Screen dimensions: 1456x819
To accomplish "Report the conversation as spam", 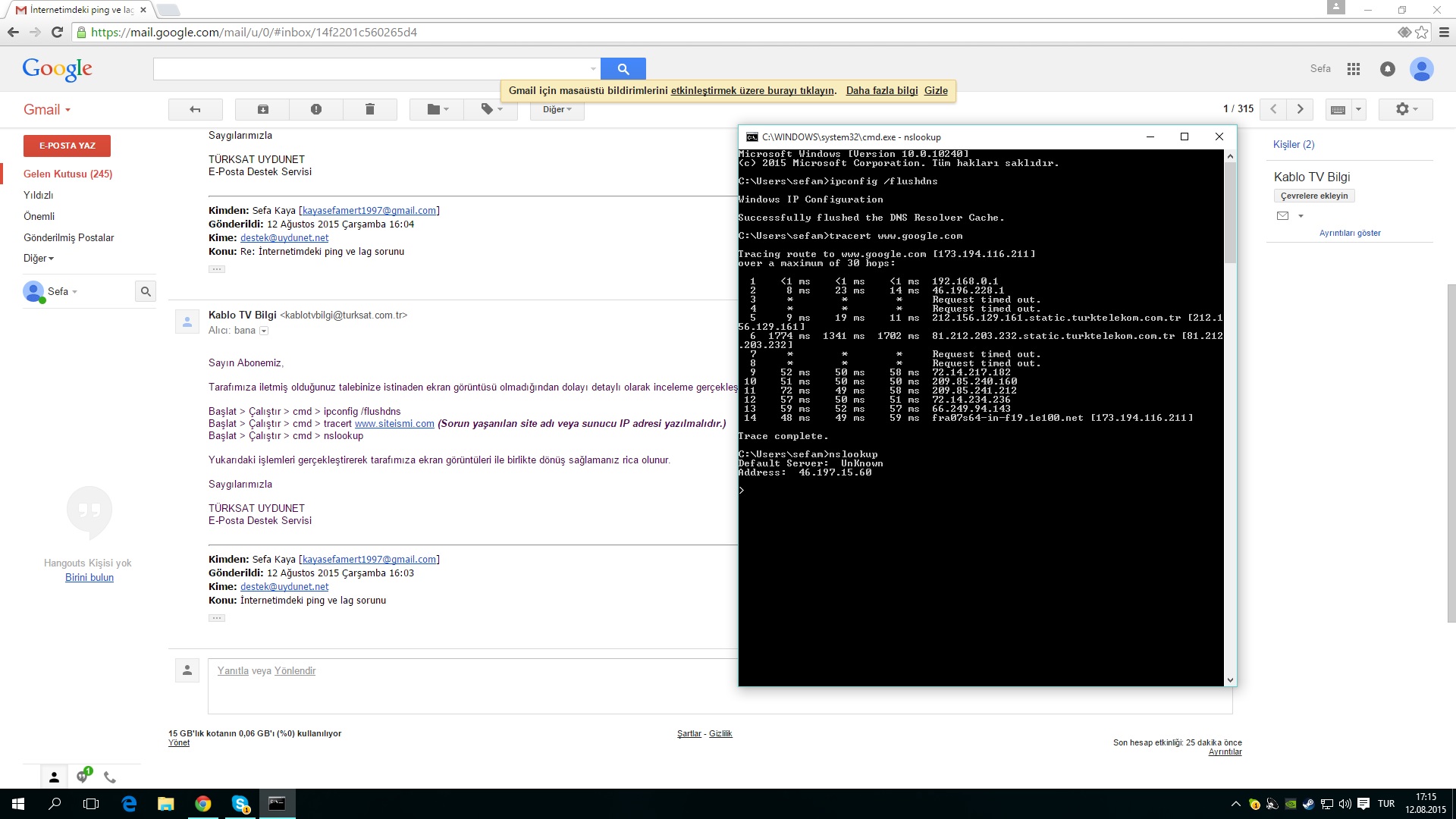I will pyautogui.click(x=316, y=109).
